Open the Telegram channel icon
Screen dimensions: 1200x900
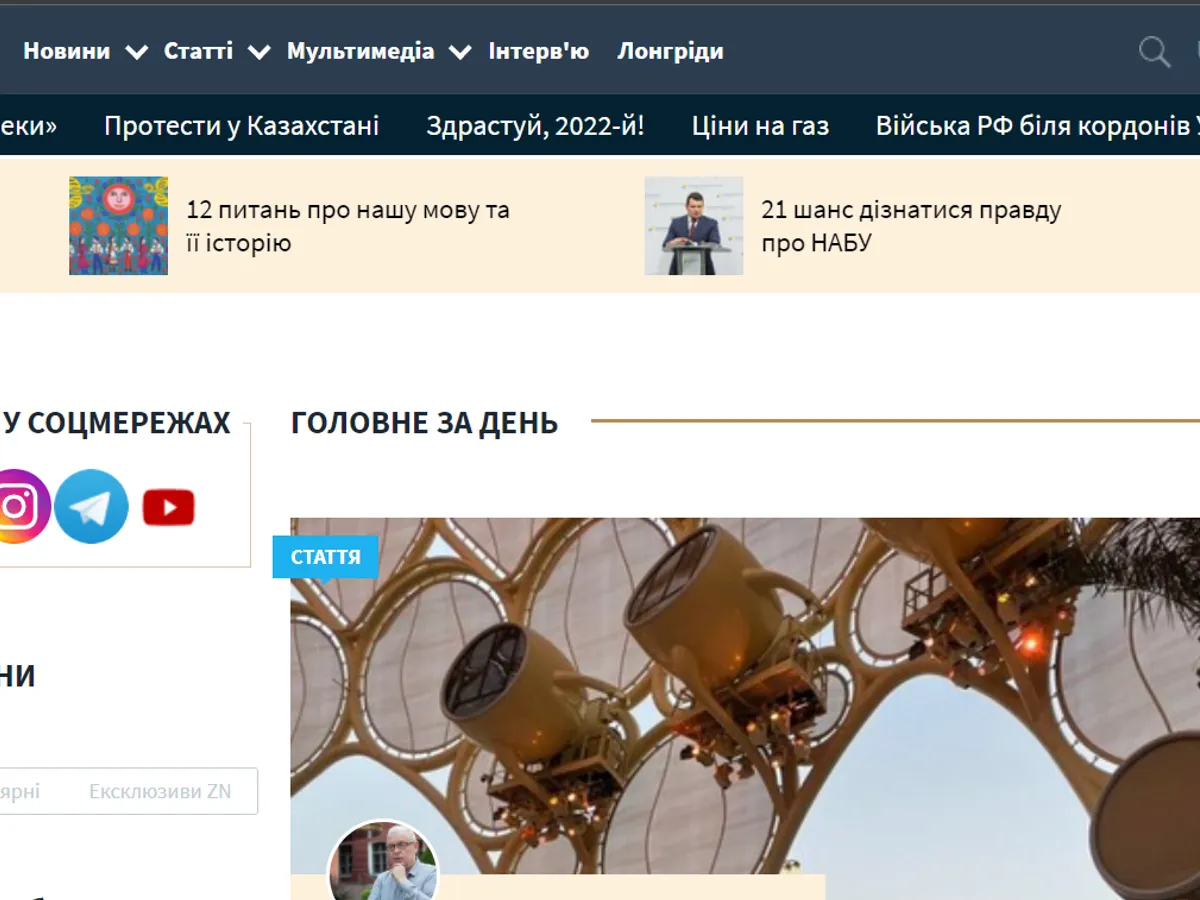click(x=91, y=507)
